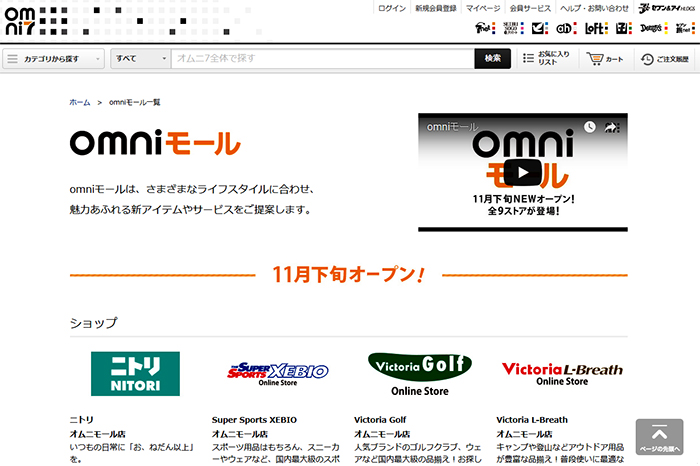Open the 新規会員登録 menu link
The height and width of the screenshot is (466, 700).
point(436,8)
